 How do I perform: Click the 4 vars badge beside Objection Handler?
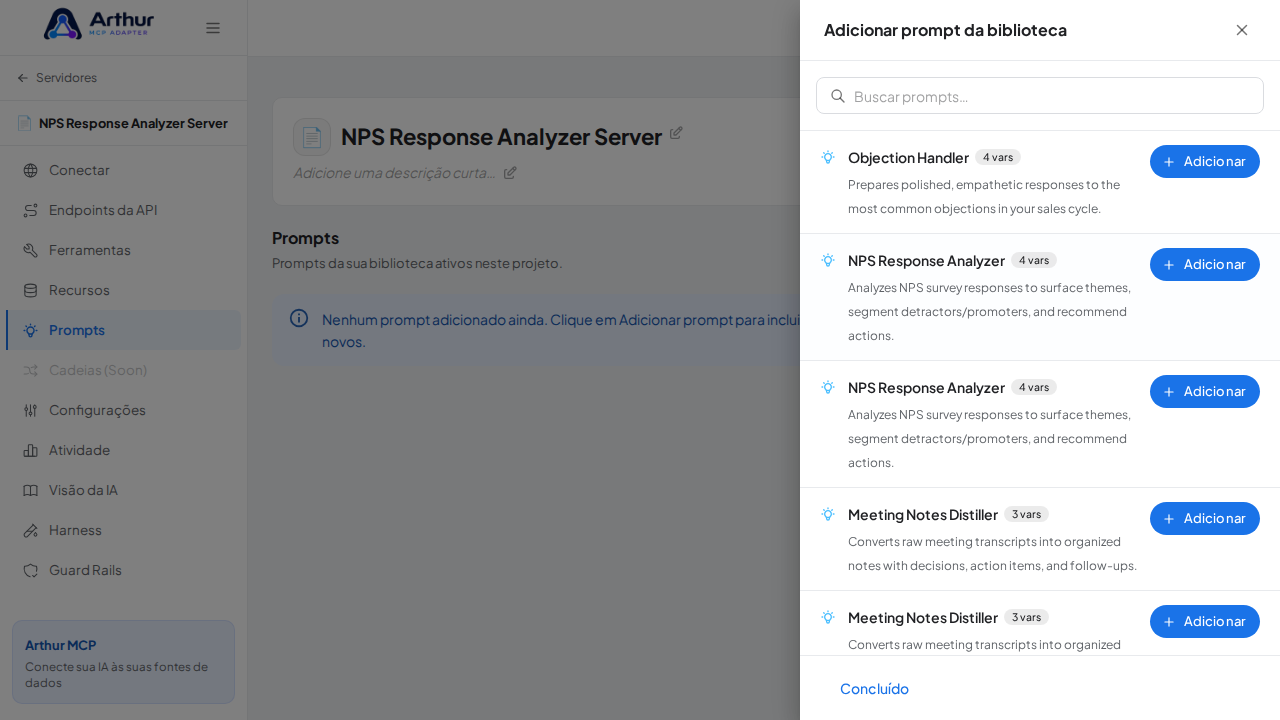coord(998,157)
